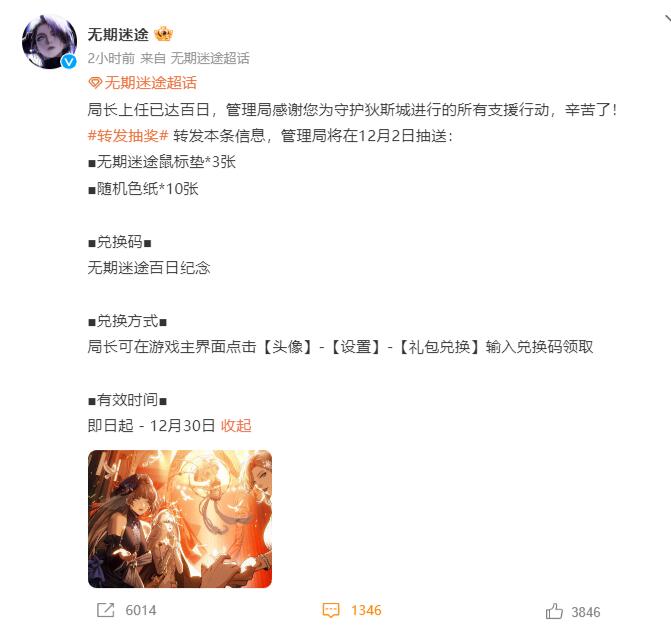The width and height of the screenshot is (671, 640).
Task: Open the attached artwork image thumbnail
Action: pos(180,519)
